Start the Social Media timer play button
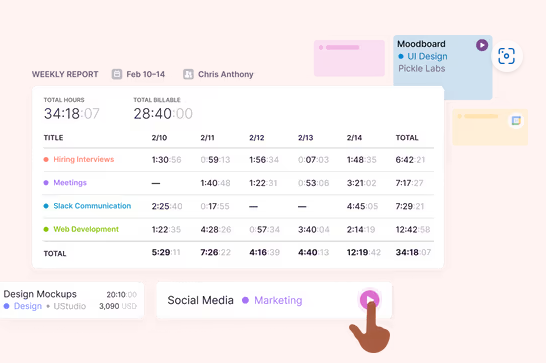 [x=369, y=300]
